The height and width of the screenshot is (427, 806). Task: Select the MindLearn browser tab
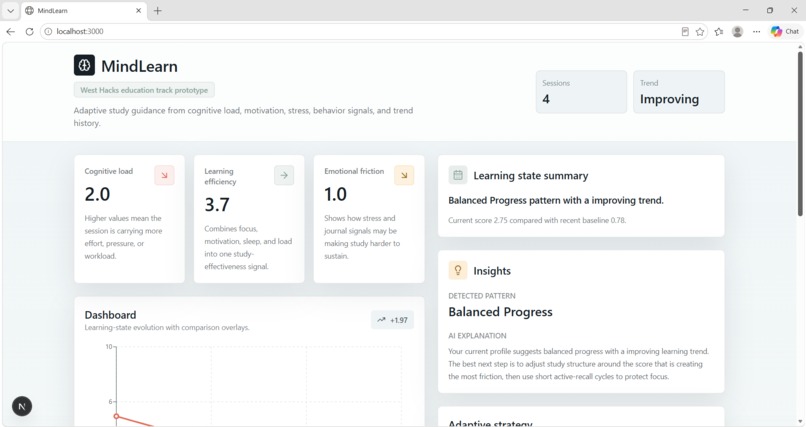(x=84, y=10)
